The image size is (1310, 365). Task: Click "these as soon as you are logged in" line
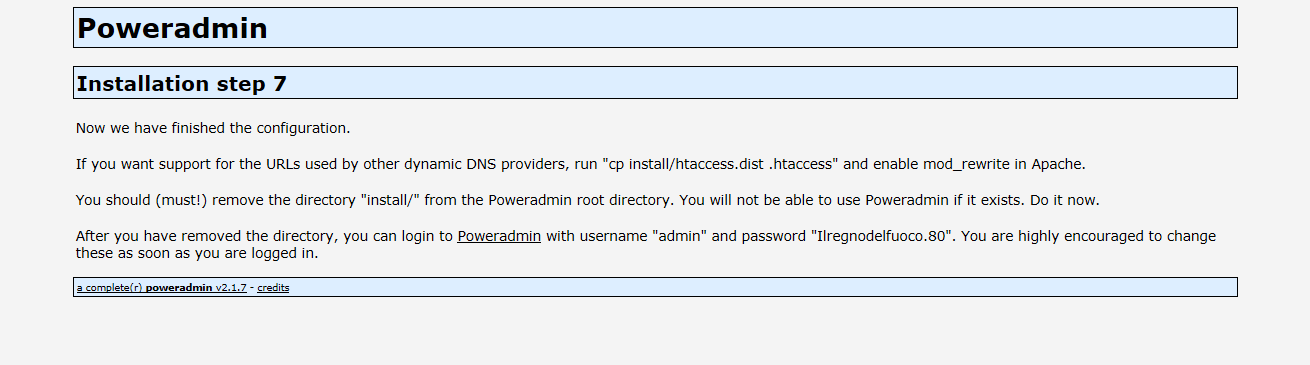coord(197,254)
